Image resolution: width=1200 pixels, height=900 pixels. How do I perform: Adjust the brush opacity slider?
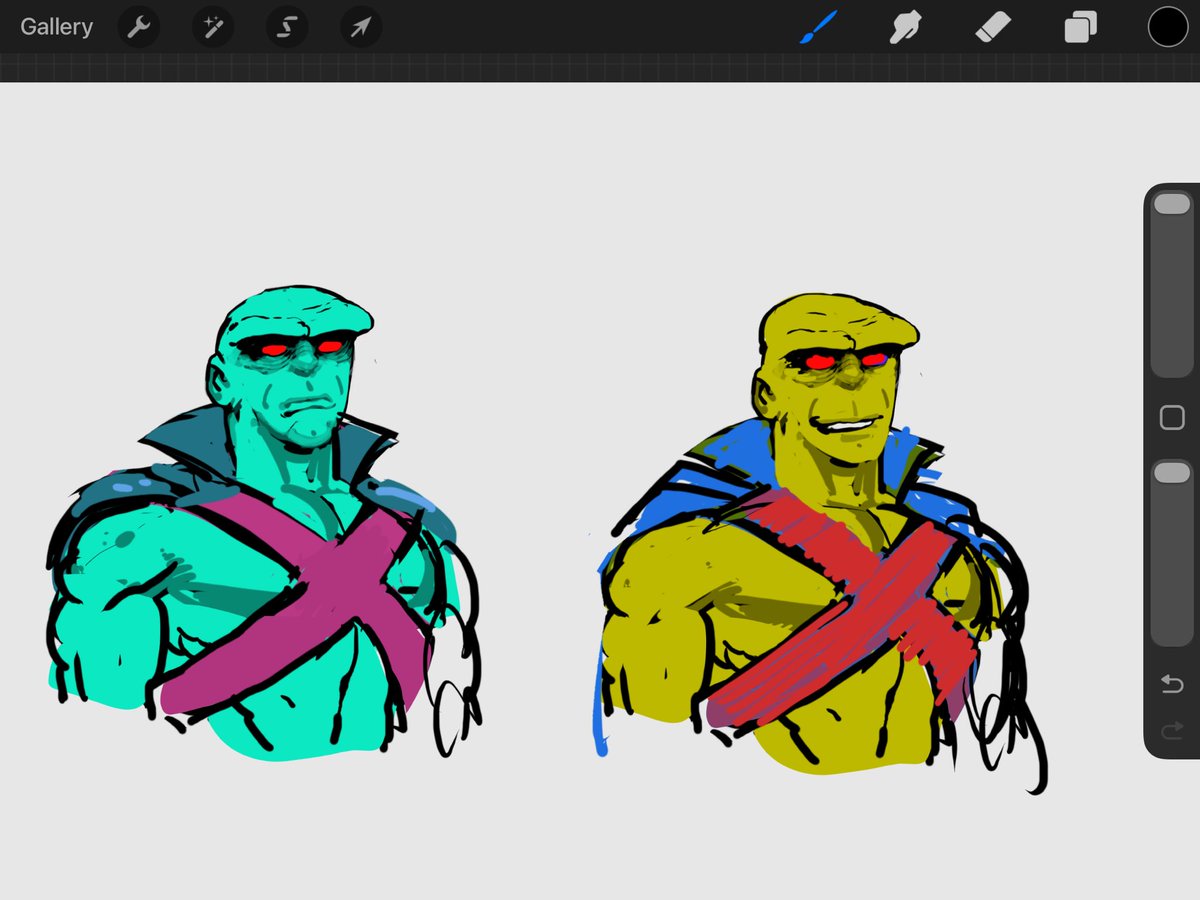point(1172,552)
